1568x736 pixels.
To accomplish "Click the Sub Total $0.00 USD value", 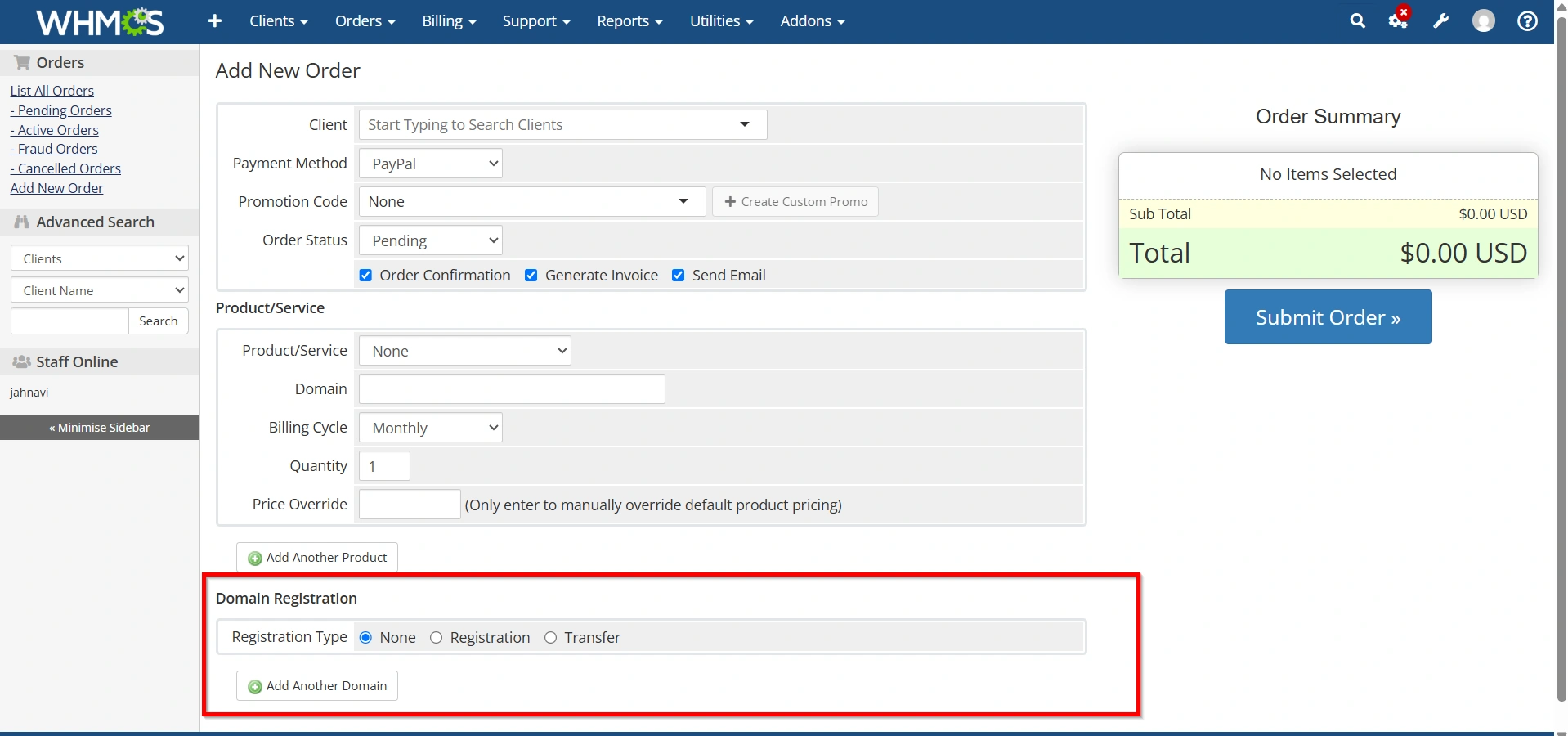I will 1493,214.
